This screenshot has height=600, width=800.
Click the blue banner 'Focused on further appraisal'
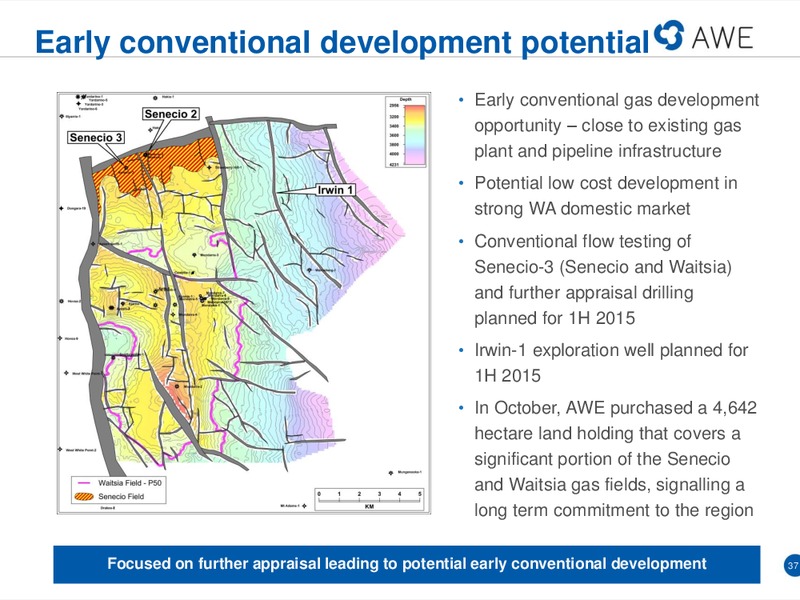tap(407, 564)
